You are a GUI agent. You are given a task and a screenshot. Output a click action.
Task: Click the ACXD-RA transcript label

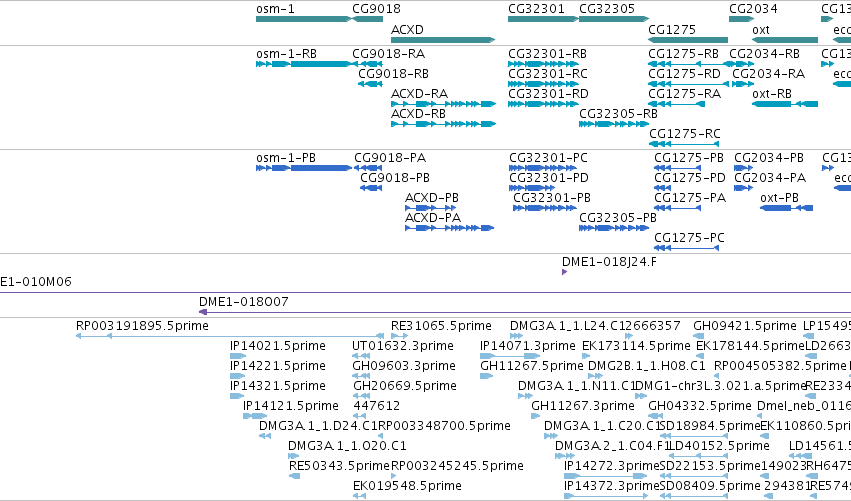tap(420, 94)
